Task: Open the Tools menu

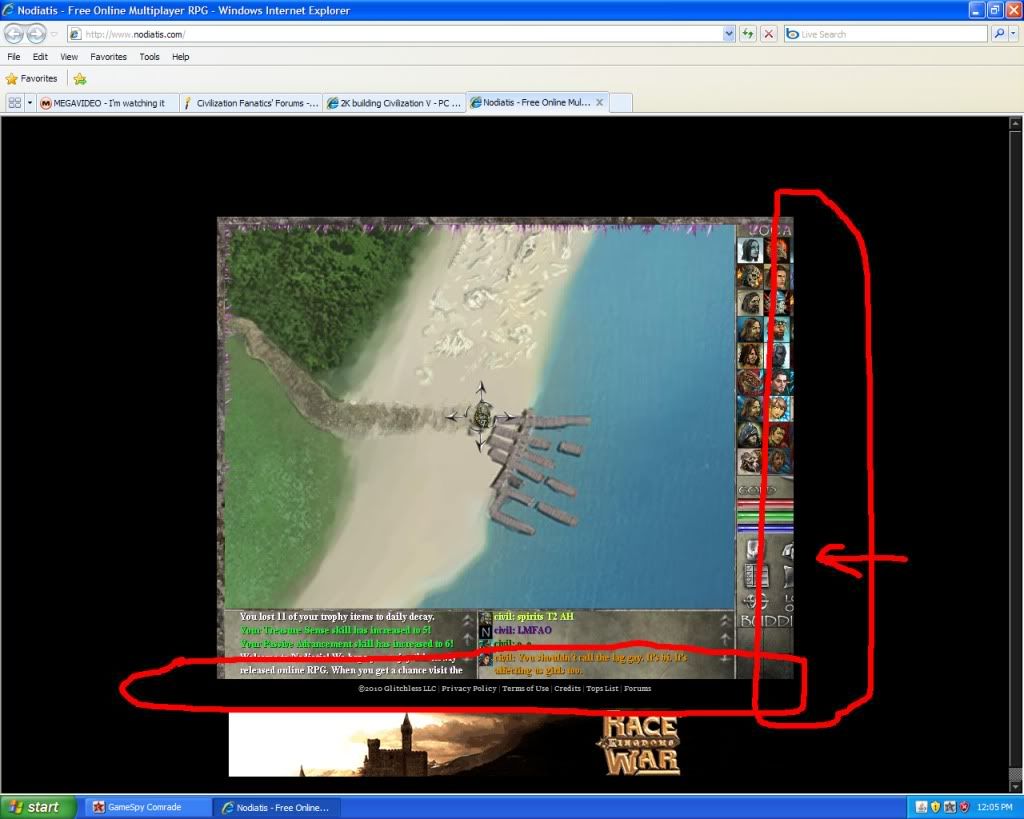Action: click(150, 57)
